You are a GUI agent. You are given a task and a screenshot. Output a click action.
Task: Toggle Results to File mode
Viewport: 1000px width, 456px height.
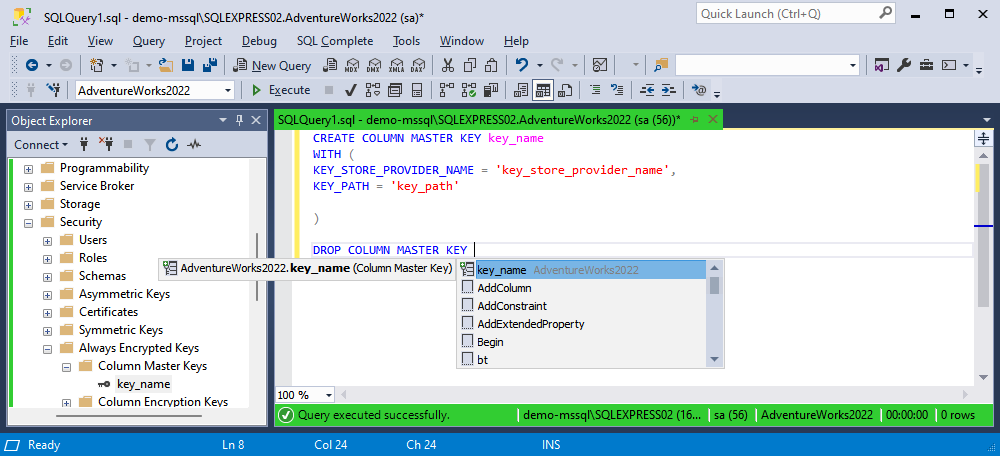[x=565, y=90]
